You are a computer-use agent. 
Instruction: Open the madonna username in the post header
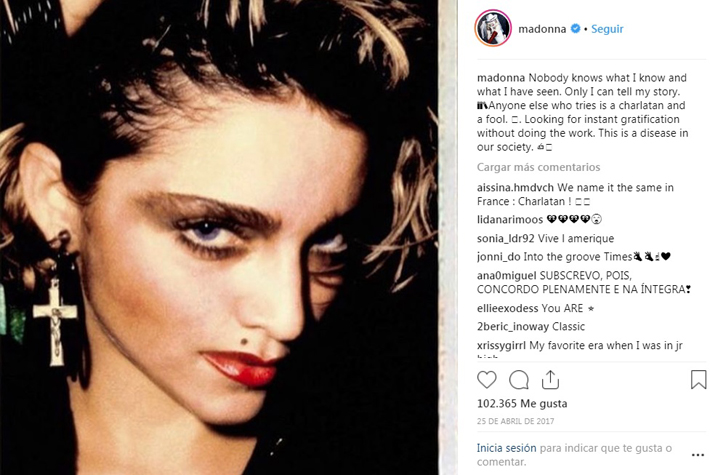[542, 29]
